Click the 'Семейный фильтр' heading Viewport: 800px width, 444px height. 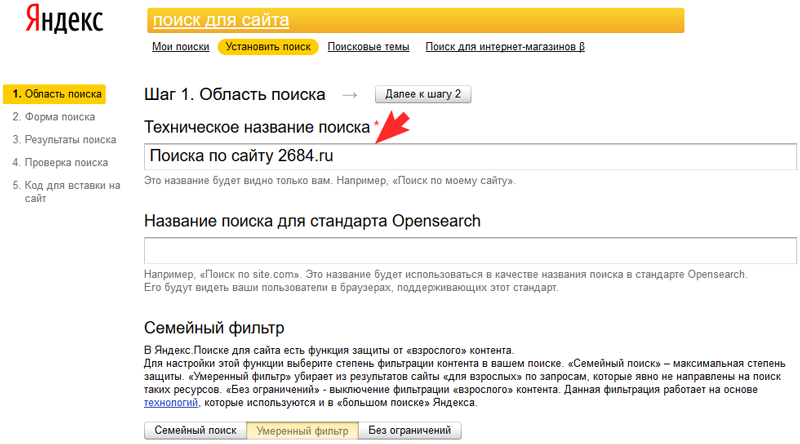[214, 328]
